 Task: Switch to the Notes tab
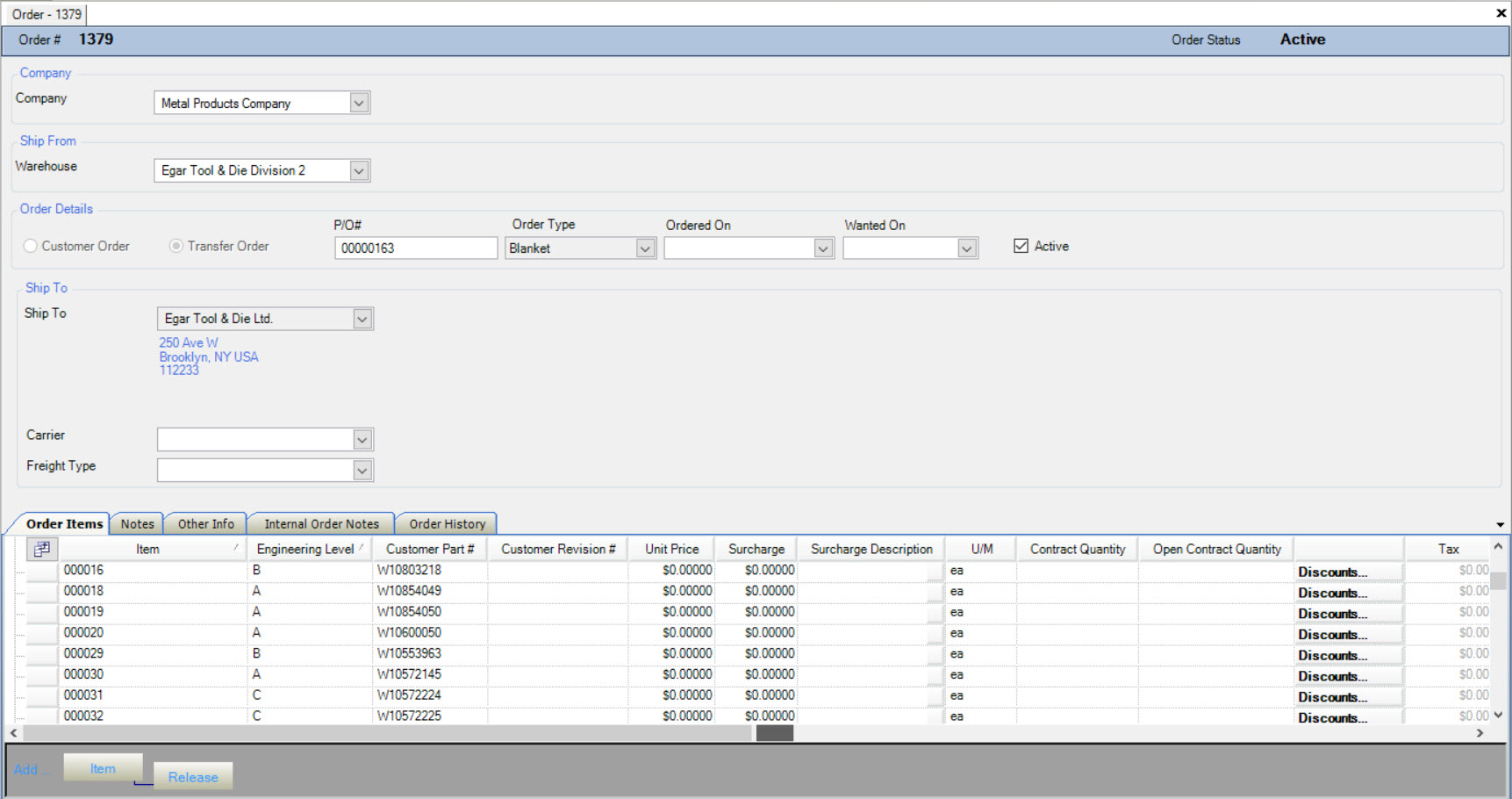(137, 524)
